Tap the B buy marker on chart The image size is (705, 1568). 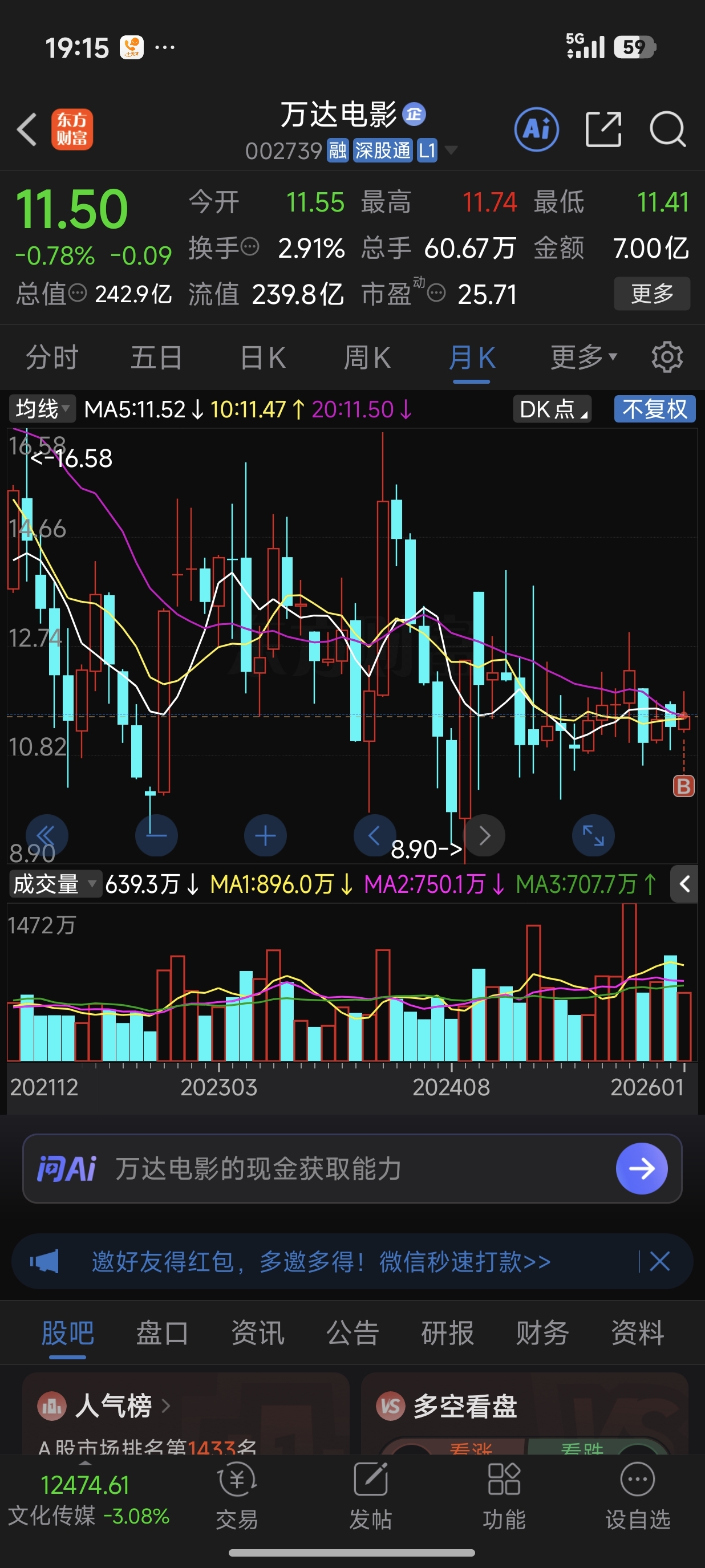pos(684,786)
